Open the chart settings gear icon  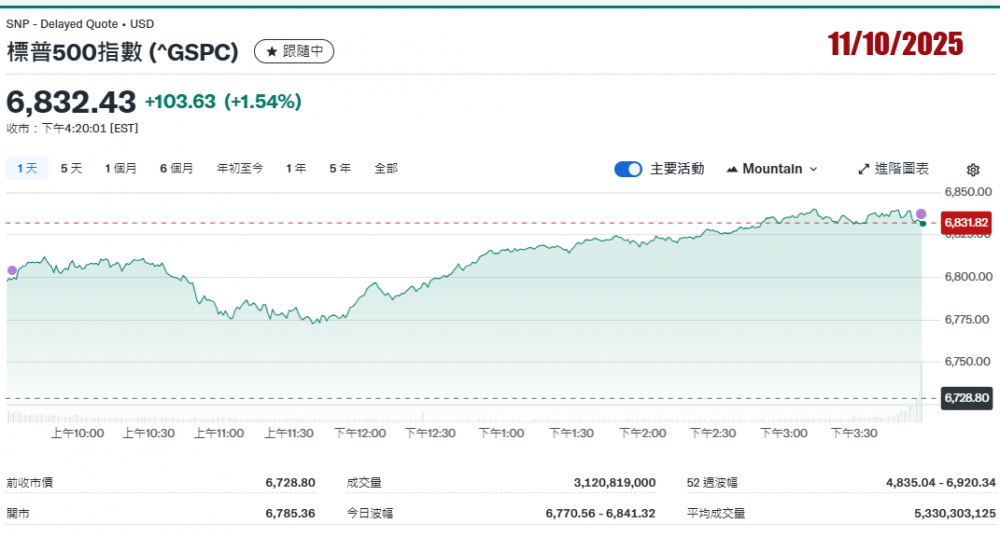[x=973, y=170]
